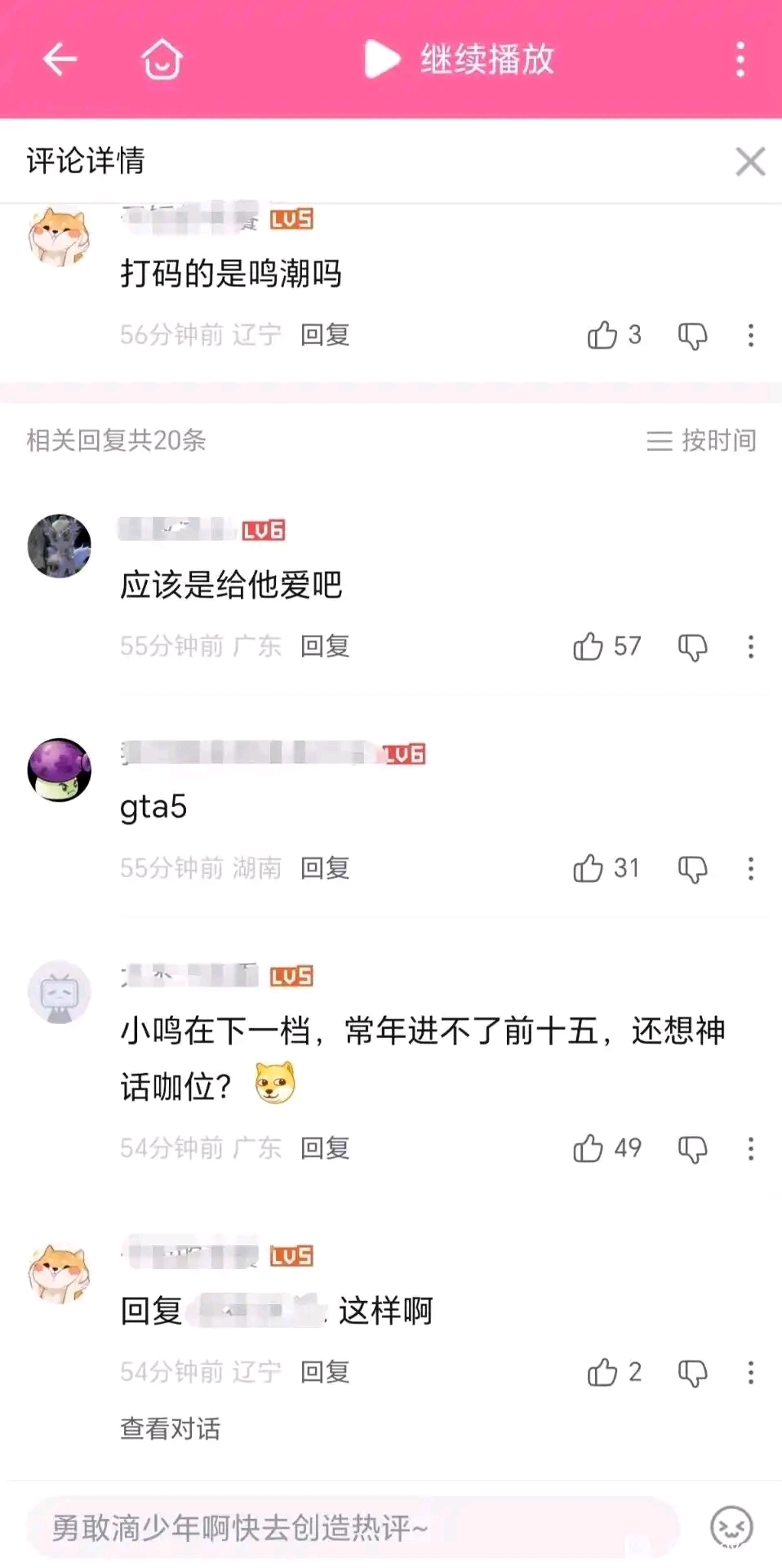Like the comment 打码的是鸣潮吗
This screenshot has width=782, height=1568.
tap(603, 335)
